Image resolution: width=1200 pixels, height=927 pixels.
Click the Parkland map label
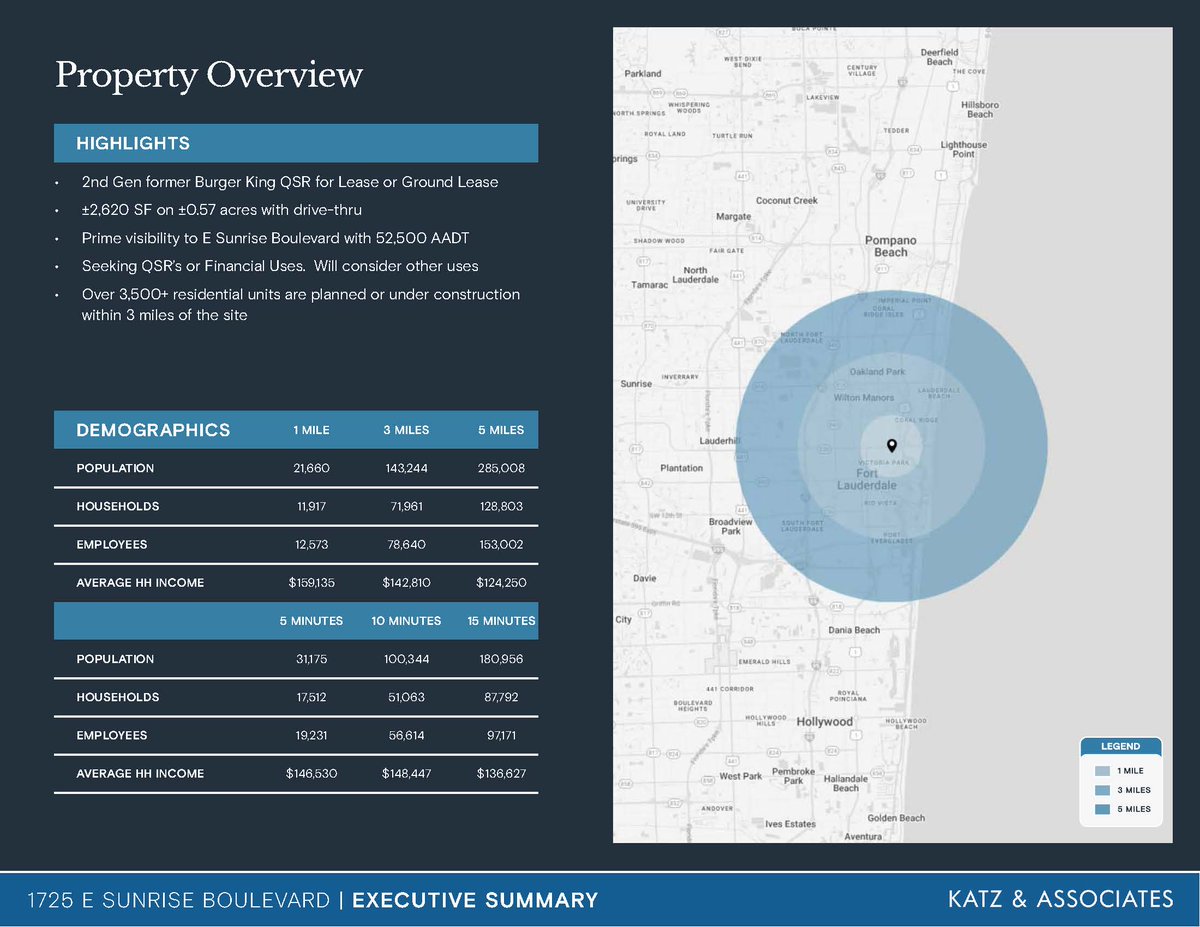(x=643, y=73)
